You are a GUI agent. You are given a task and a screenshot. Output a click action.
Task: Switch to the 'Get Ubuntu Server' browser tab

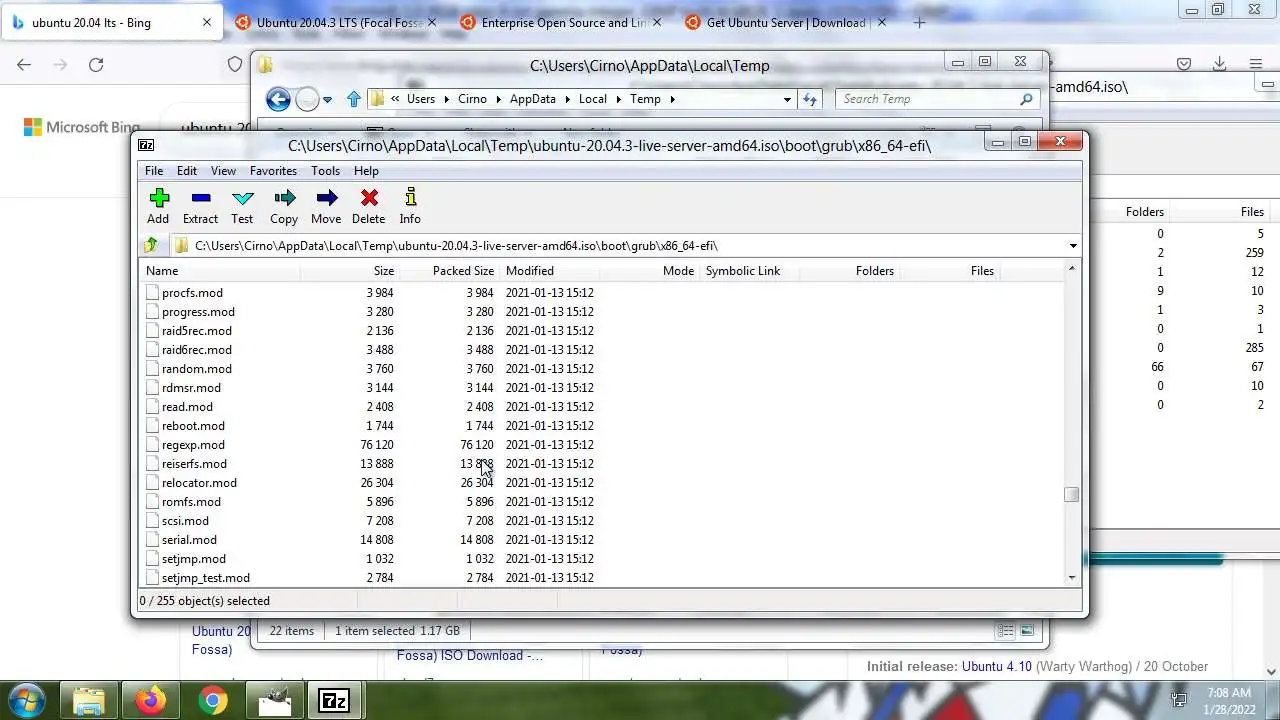click(787, 22)
